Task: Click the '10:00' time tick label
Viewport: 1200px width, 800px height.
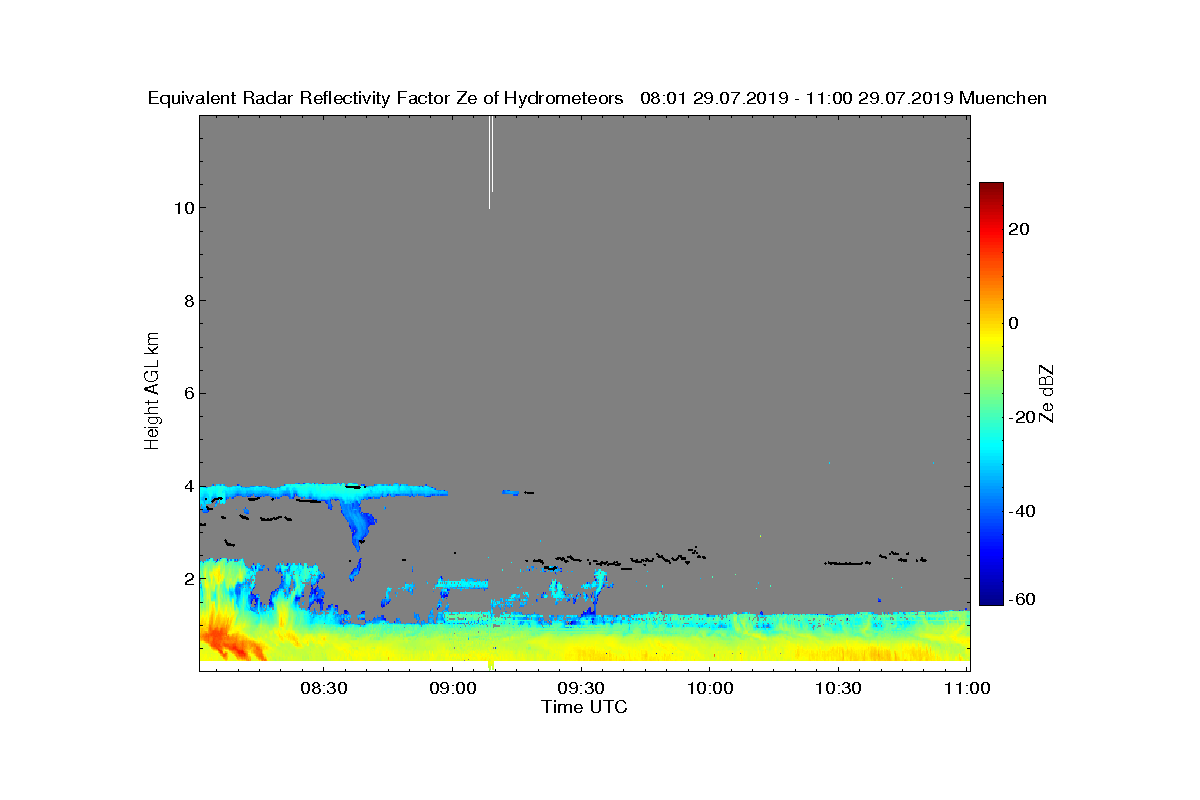Action: click(x=709, y=689)
